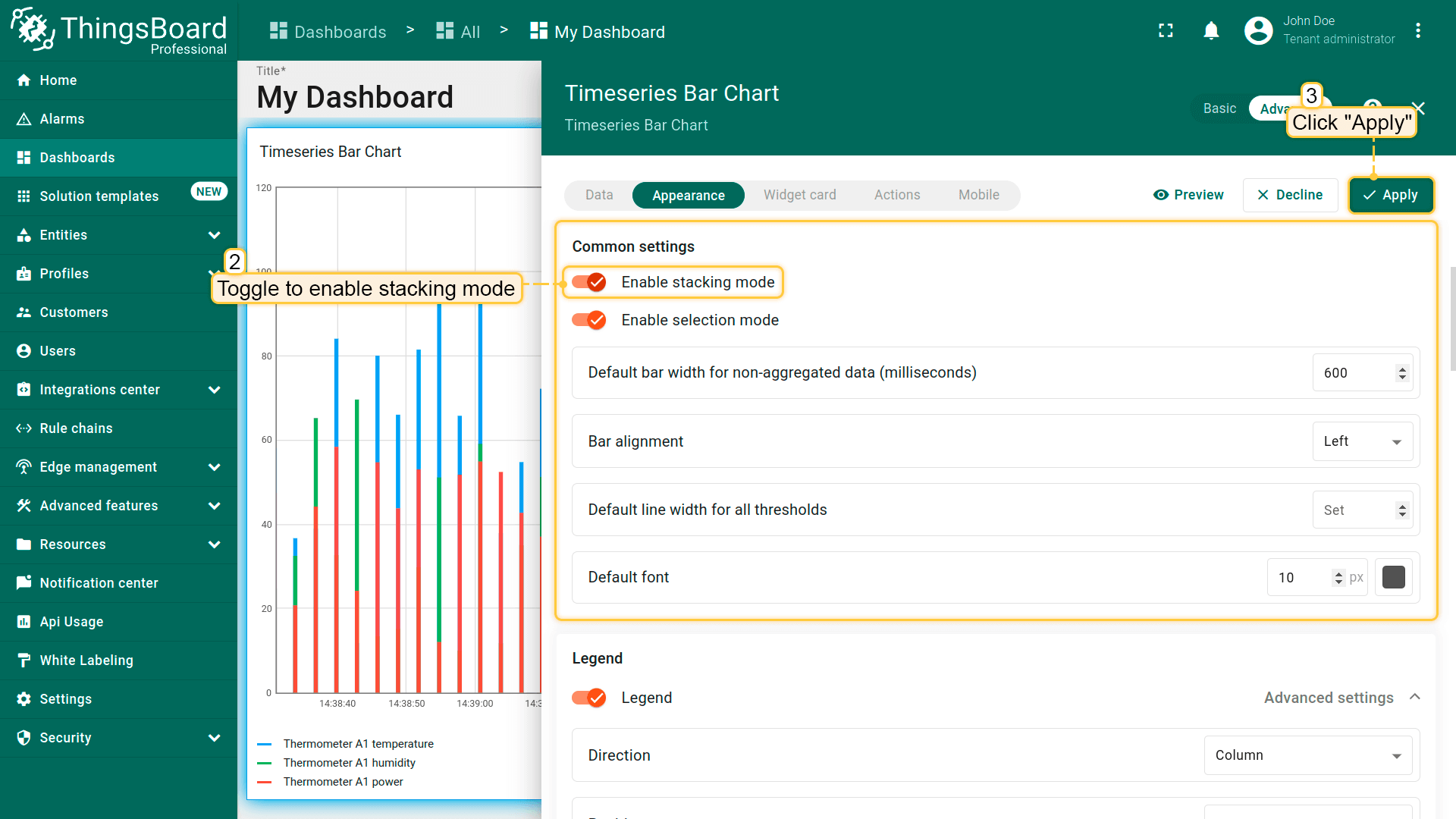Open the Bar alignment dropdown
This screenshot has width=1456, height=819.
click(1362, 441)
